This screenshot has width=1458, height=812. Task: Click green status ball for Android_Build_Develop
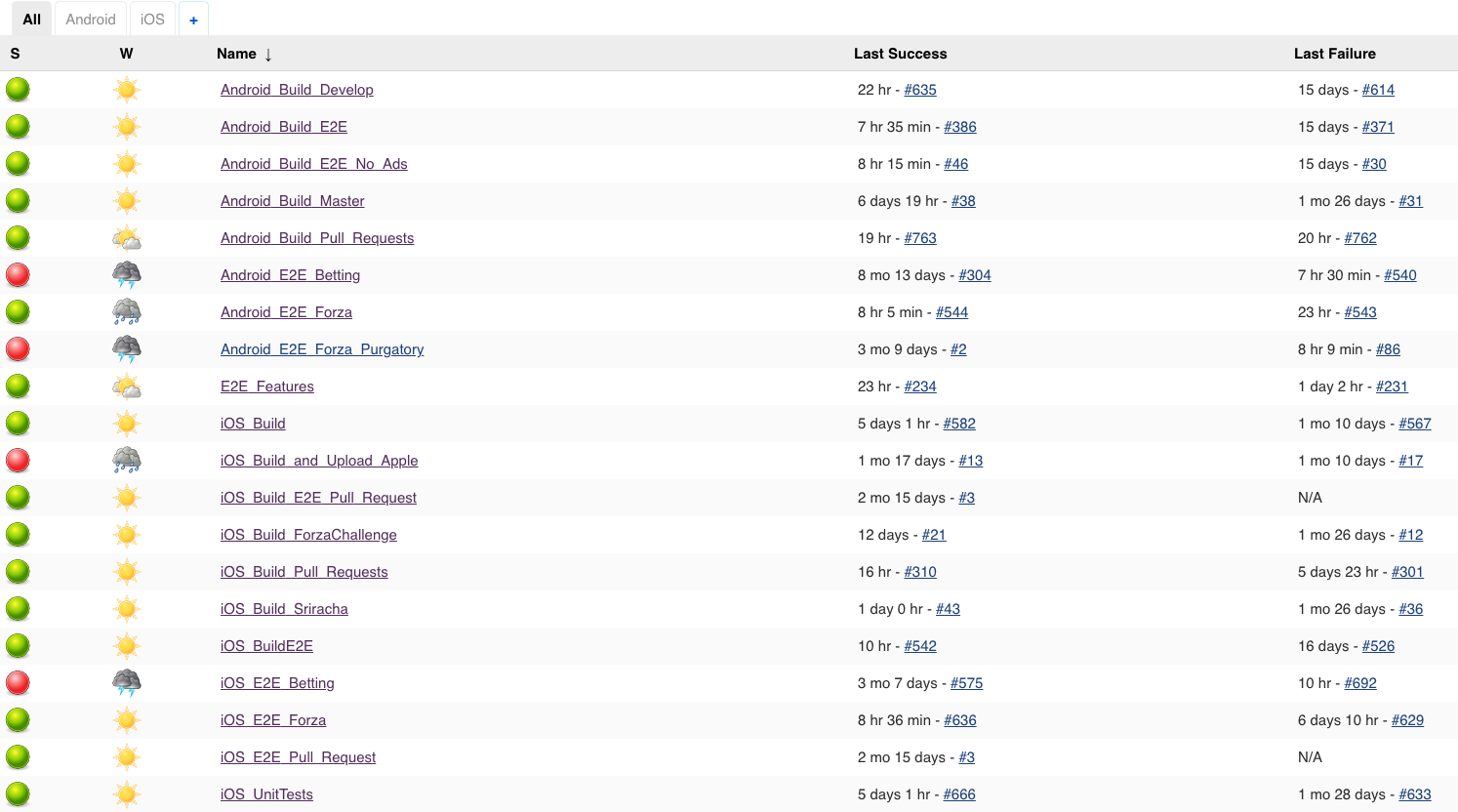click(18, 90)
